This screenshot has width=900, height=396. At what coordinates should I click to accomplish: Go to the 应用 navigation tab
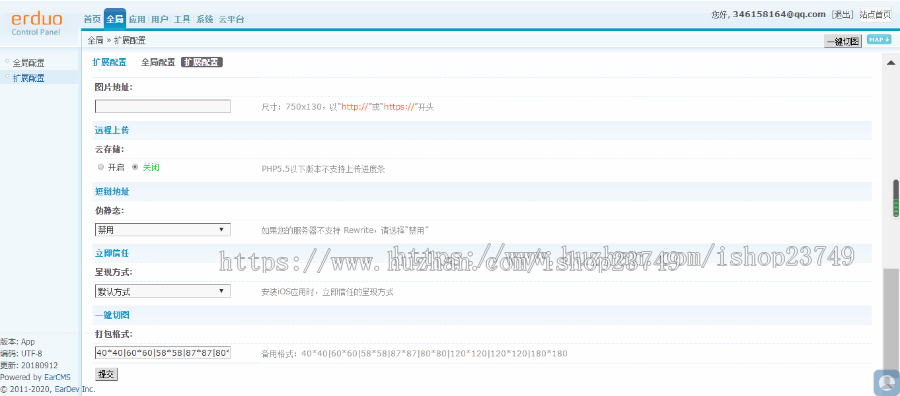(137, 19)
